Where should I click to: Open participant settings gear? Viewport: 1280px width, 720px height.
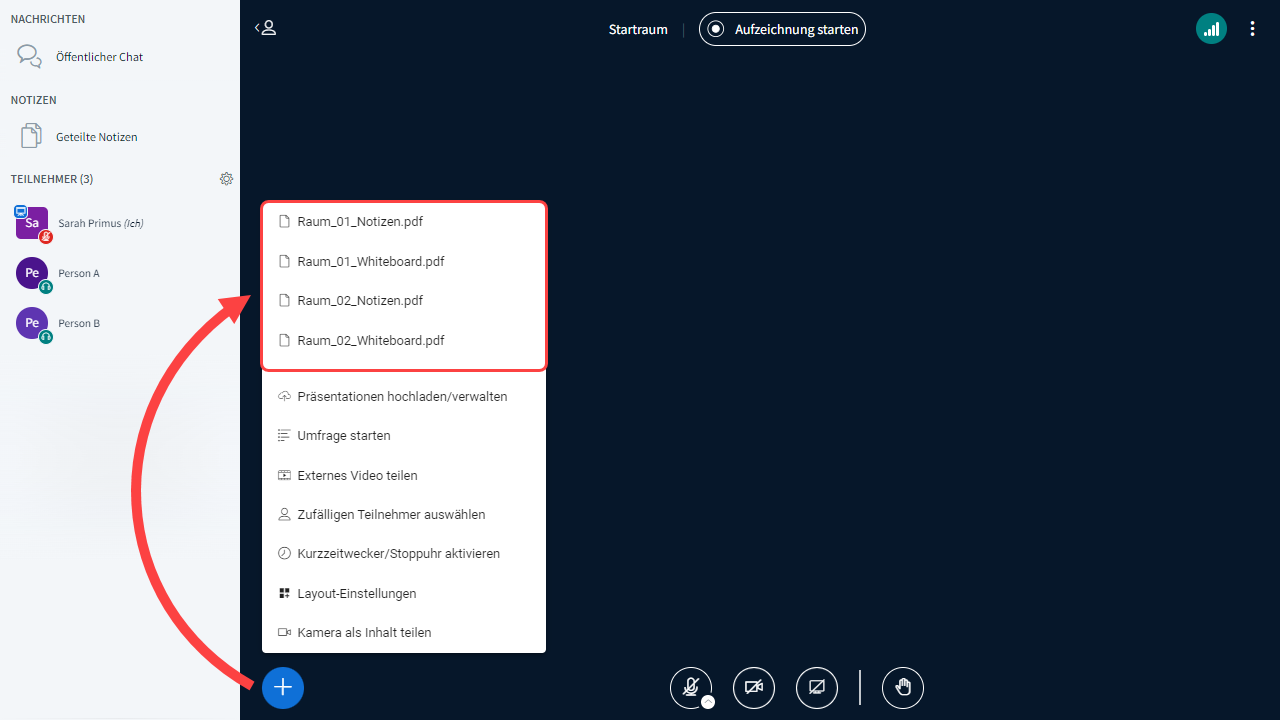tap(227, 179)
